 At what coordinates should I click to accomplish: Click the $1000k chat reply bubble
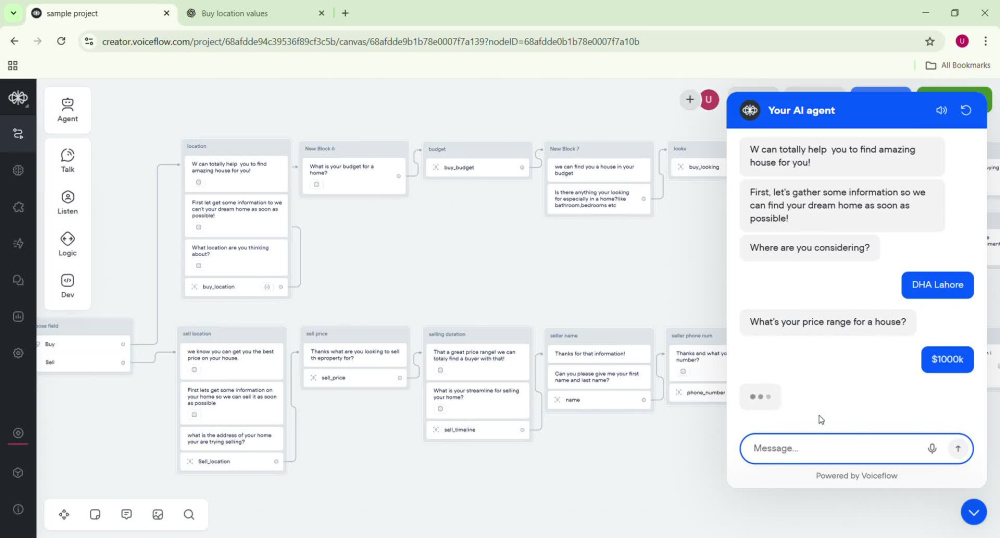pos(947,360)
